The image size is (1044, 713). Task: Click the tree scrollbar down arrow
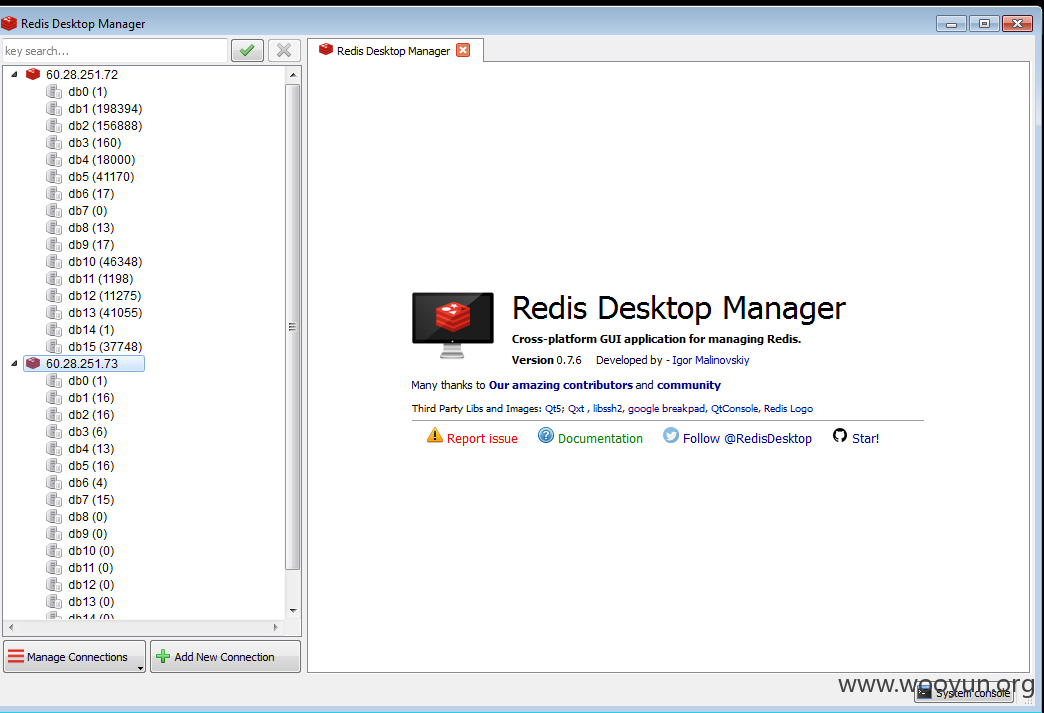click(x=293, y=610)
